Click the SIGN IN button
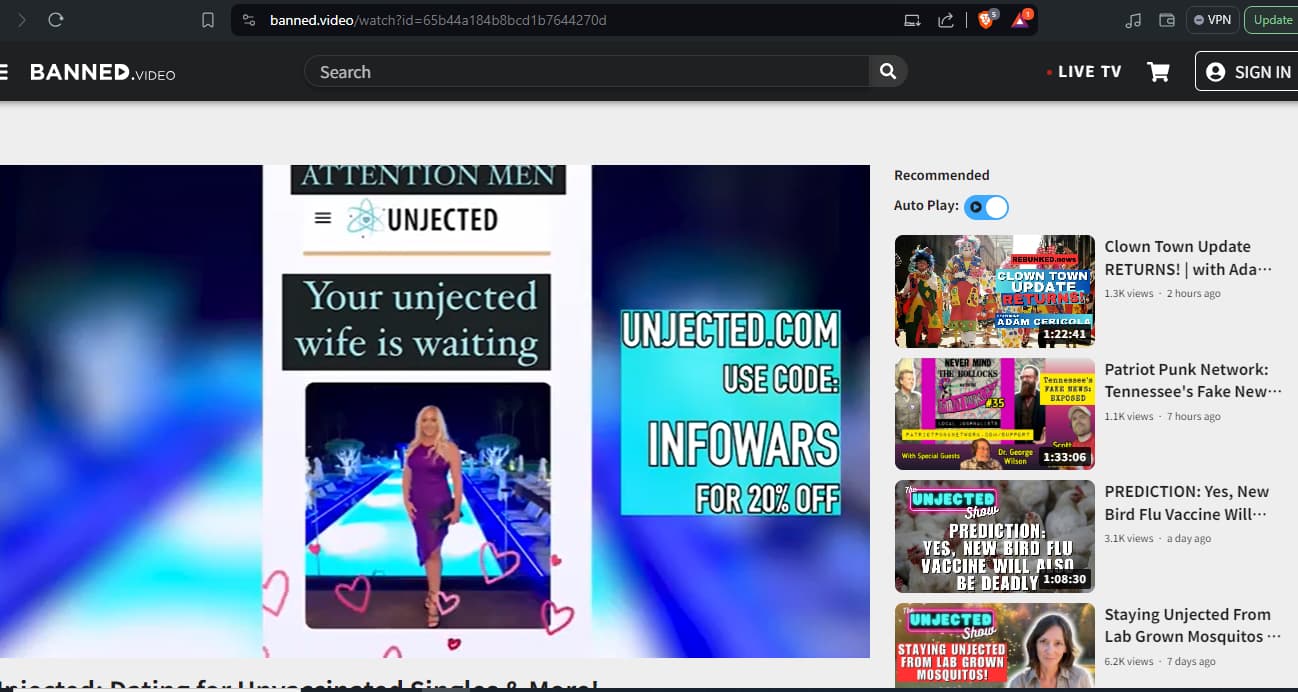The image size is (1298, 692). 1248,72
